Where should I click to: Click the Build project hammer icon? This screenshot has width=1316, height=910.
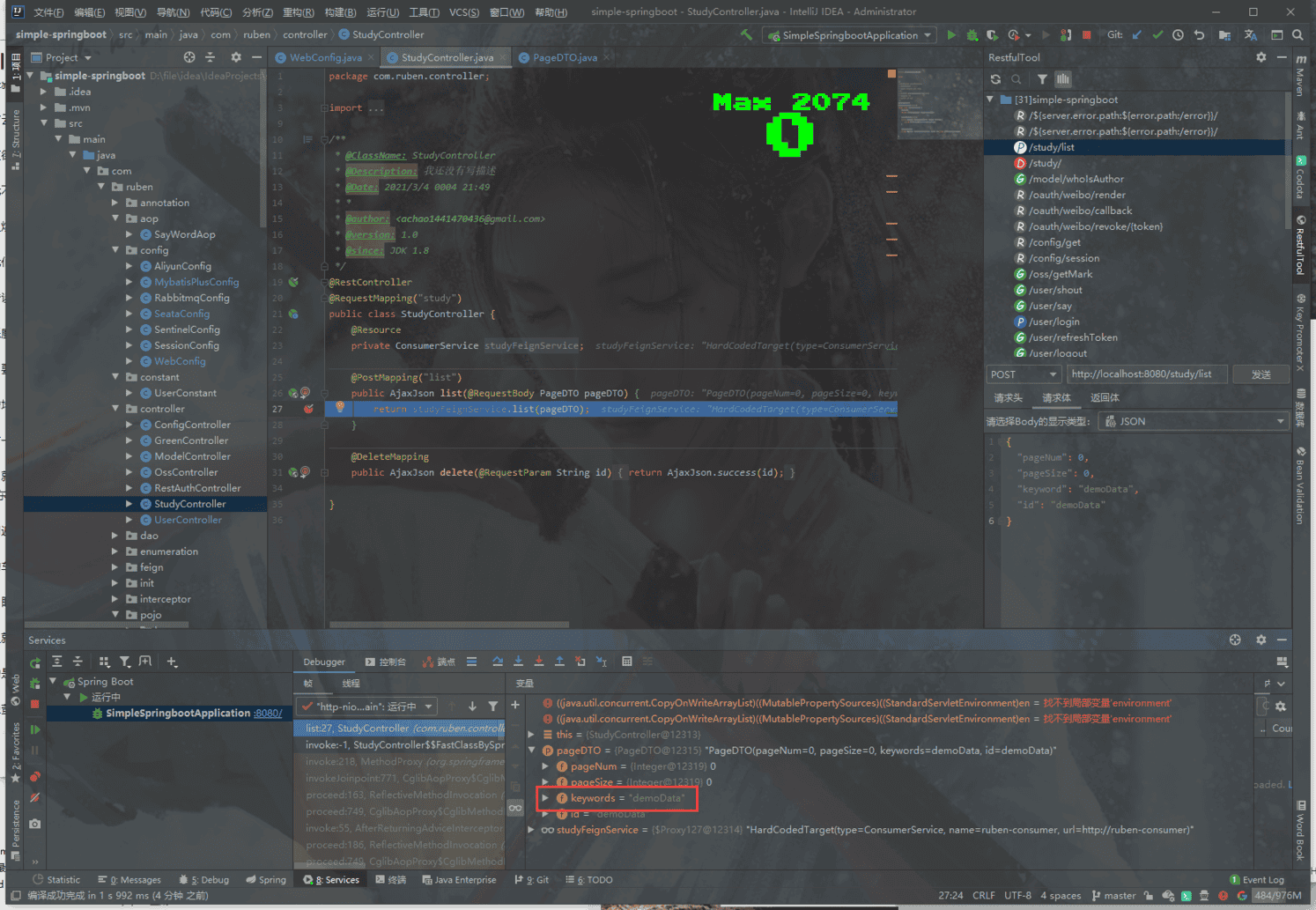tap(747, 35)
